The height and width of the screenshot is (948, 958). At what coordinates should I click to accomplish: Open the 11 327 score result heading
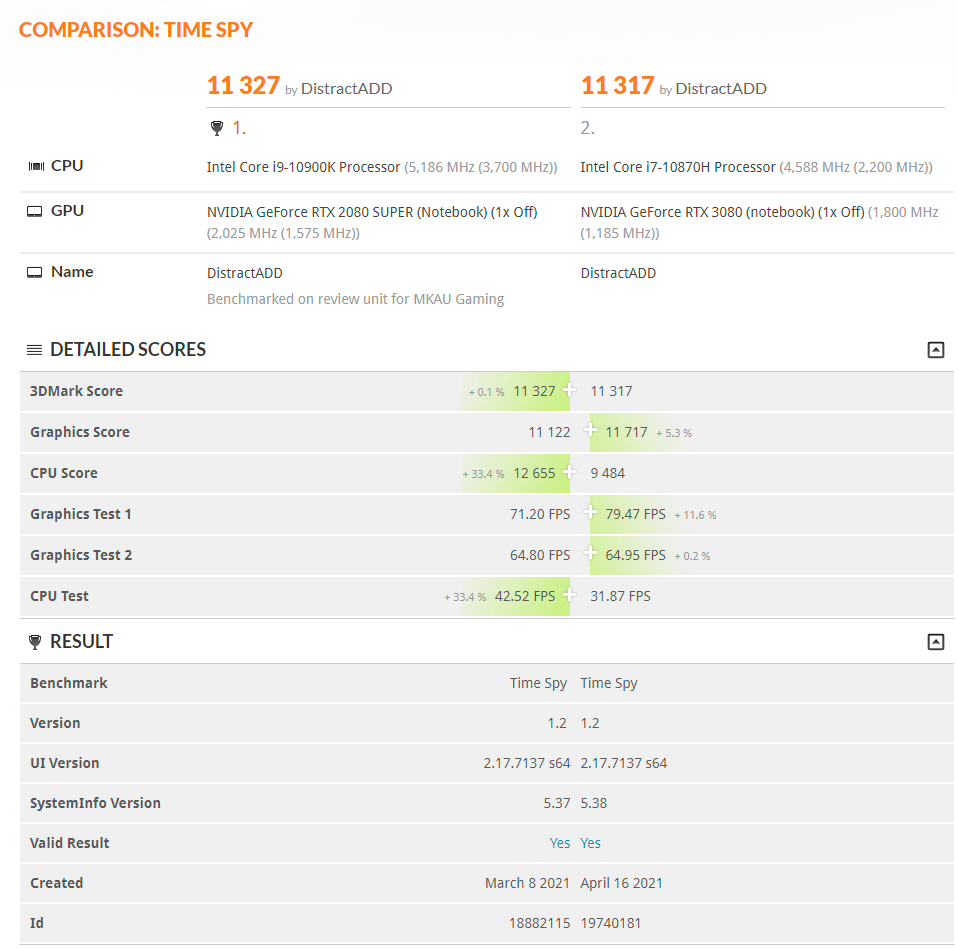click(x=243, y=86)
